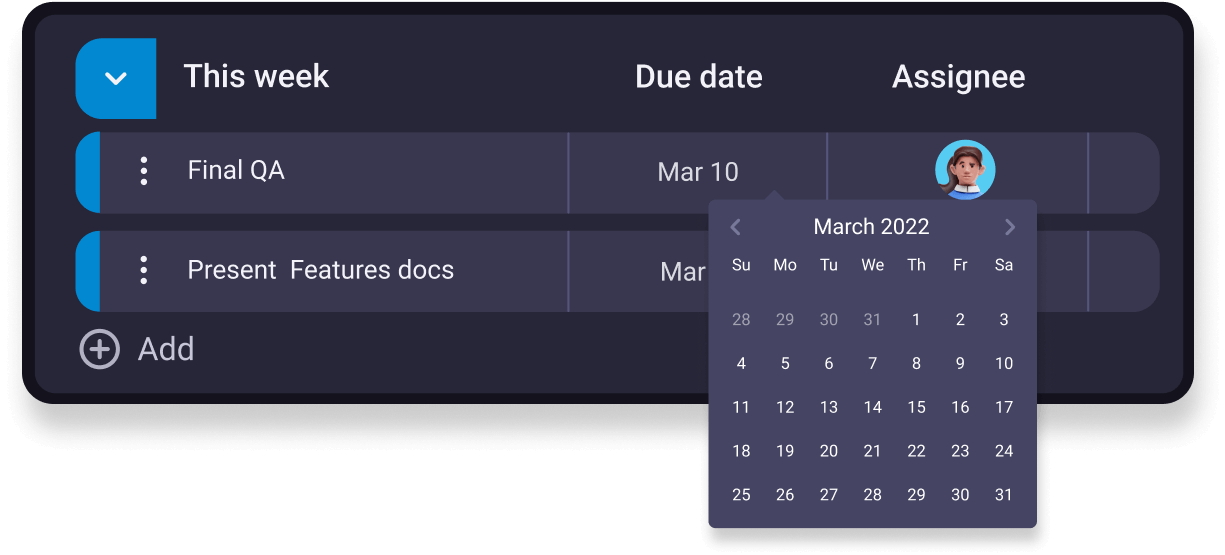Screen dimensions: 1225x555
Task: Click the Due date column header
Action: pyautogui.click(x=698, y=77)
